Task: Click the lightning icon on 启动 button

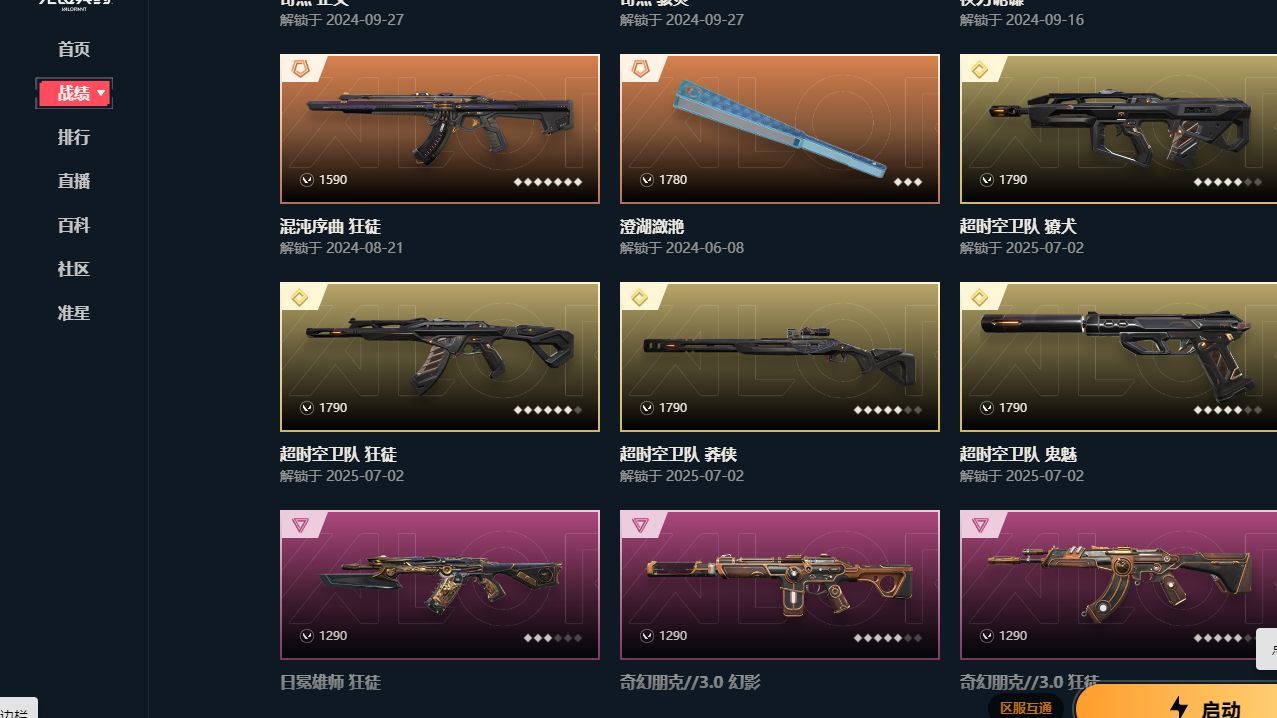Action: (x=1179, y=708)
